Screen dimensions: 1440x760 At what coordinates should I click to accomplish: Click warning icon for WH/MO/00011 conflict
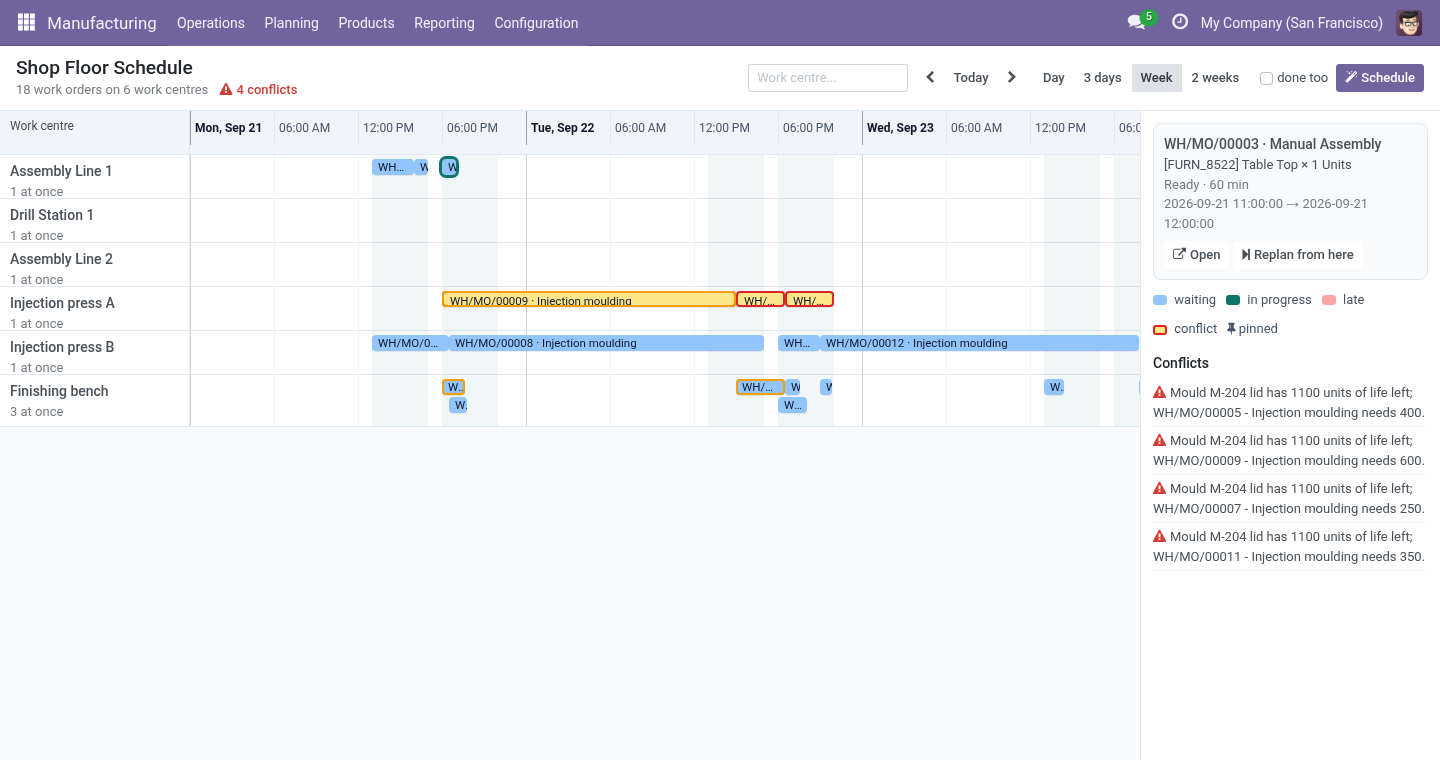click(x=1160, y=536)
